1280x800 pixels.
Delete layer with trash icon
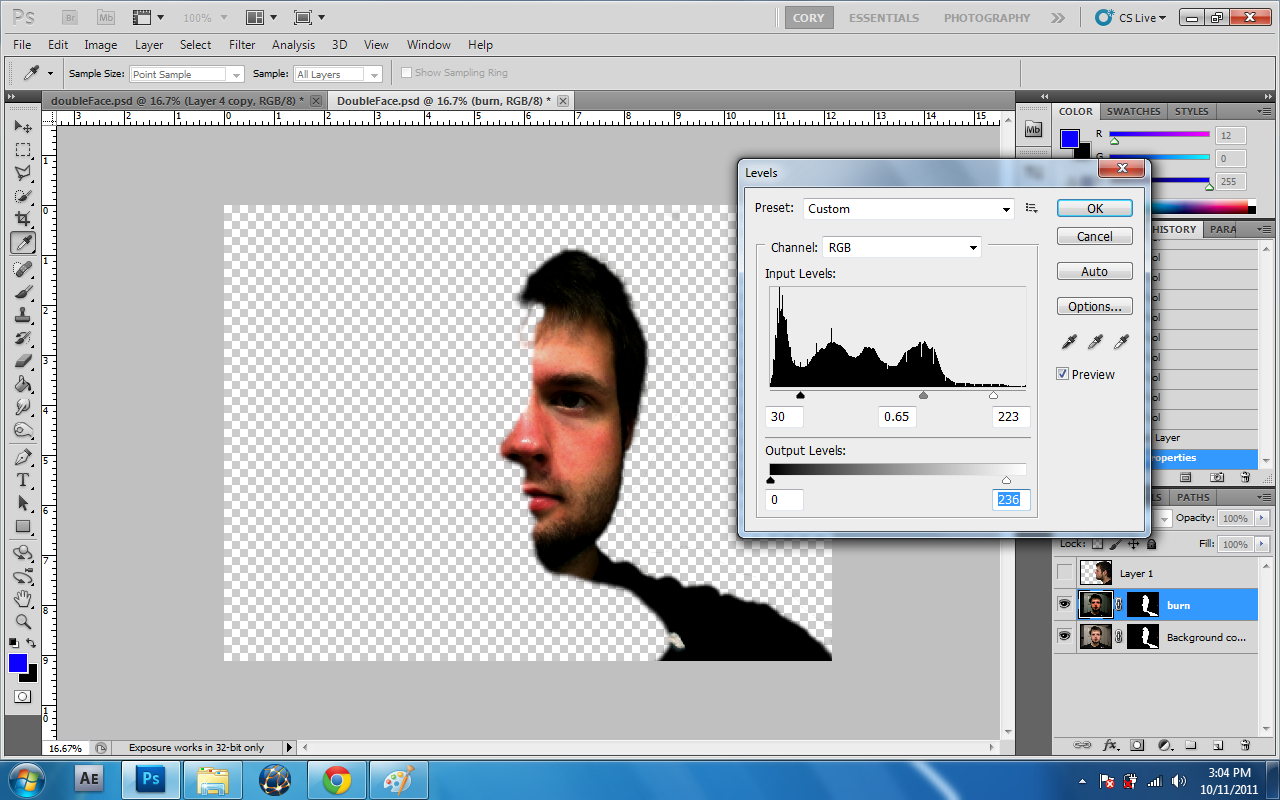tap(1245, 745)
